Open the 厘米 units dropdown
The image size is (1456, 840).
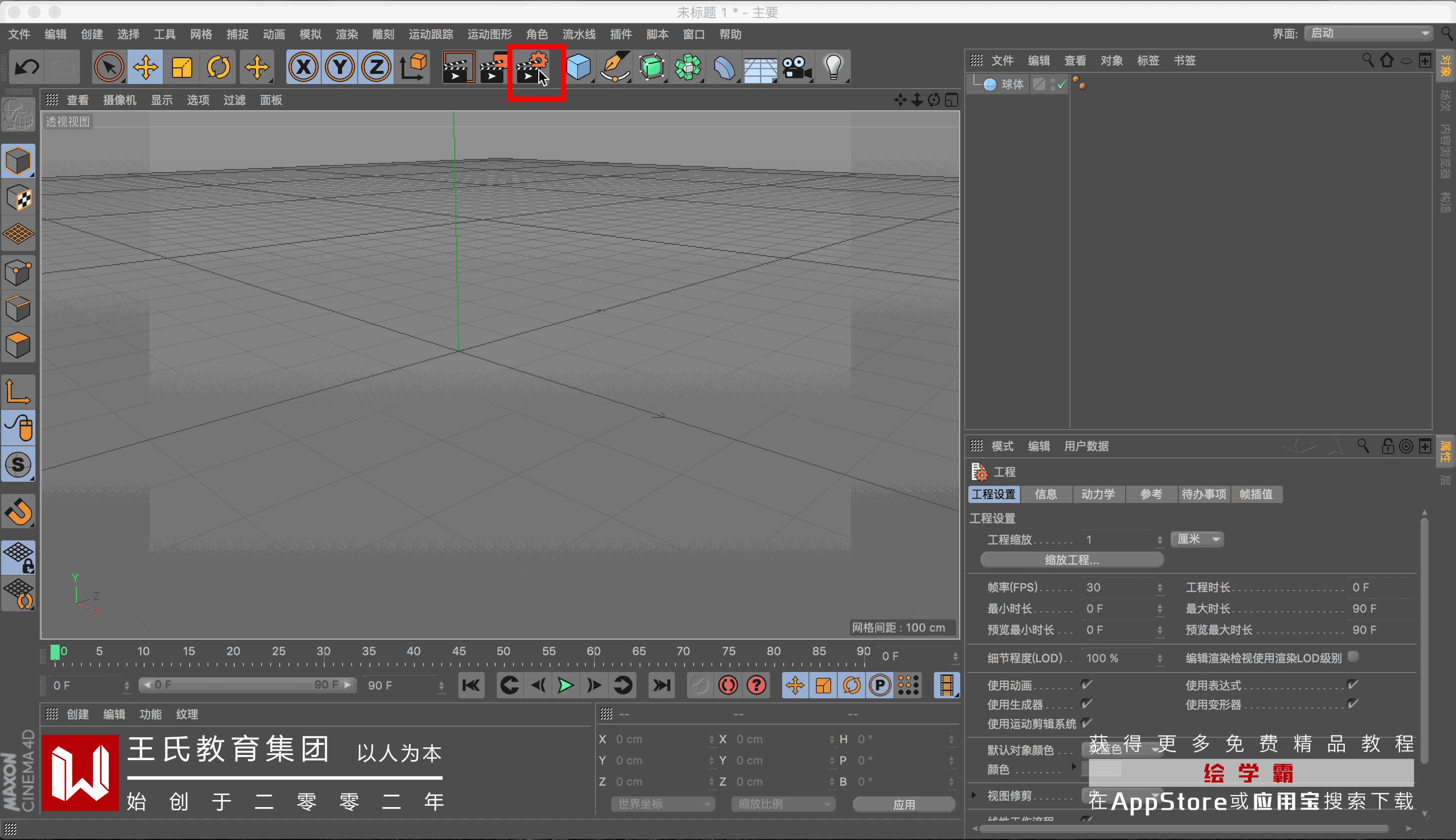(x=1197, y=539)
